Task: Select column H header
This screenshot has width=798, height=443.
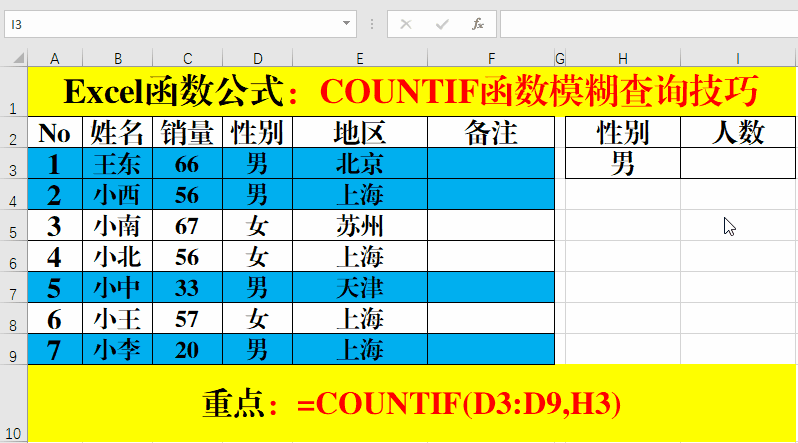Action: point(622,59)
